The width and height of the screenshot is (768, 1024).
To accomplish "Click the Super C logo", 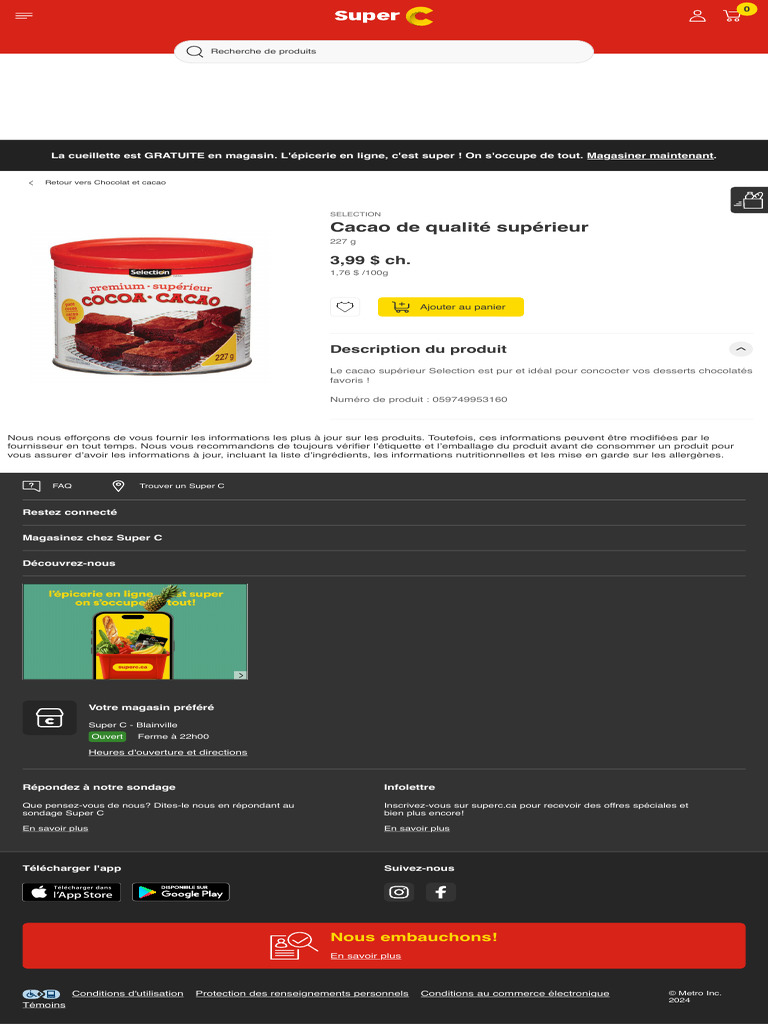I will (x=384, y=16).
